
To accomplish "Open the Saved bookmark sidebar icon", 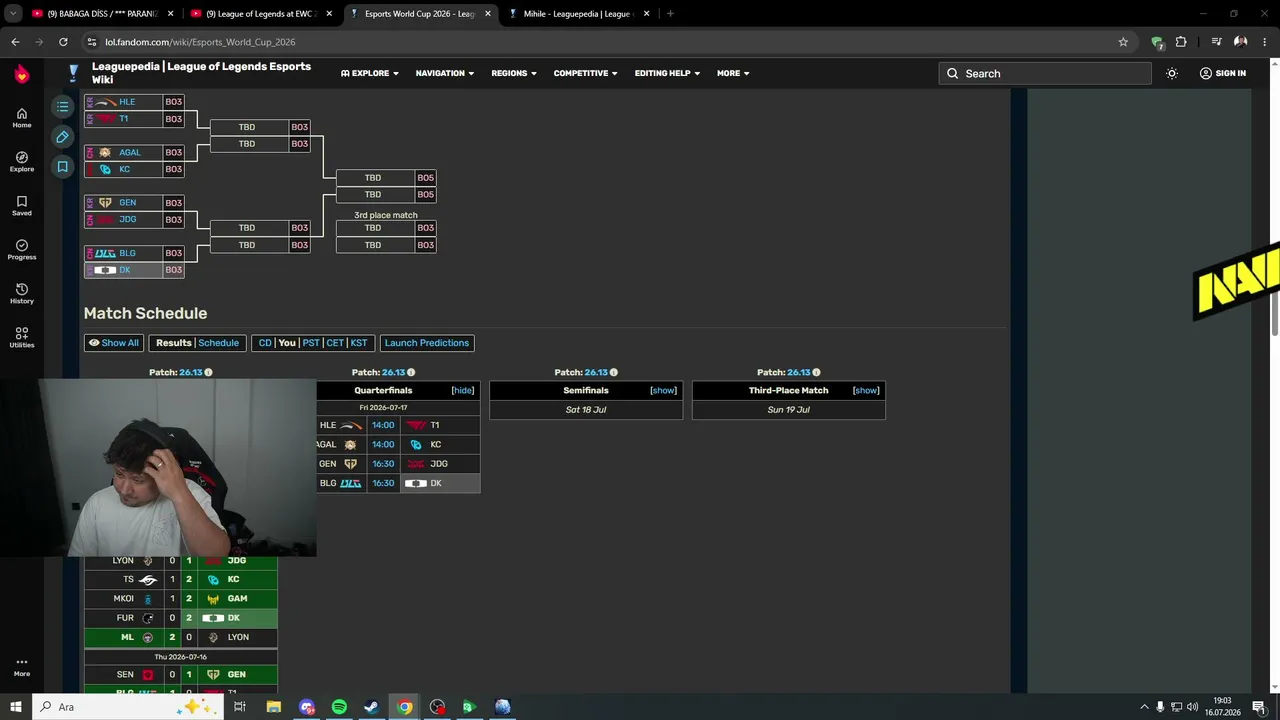I will (x=21, y=206).
